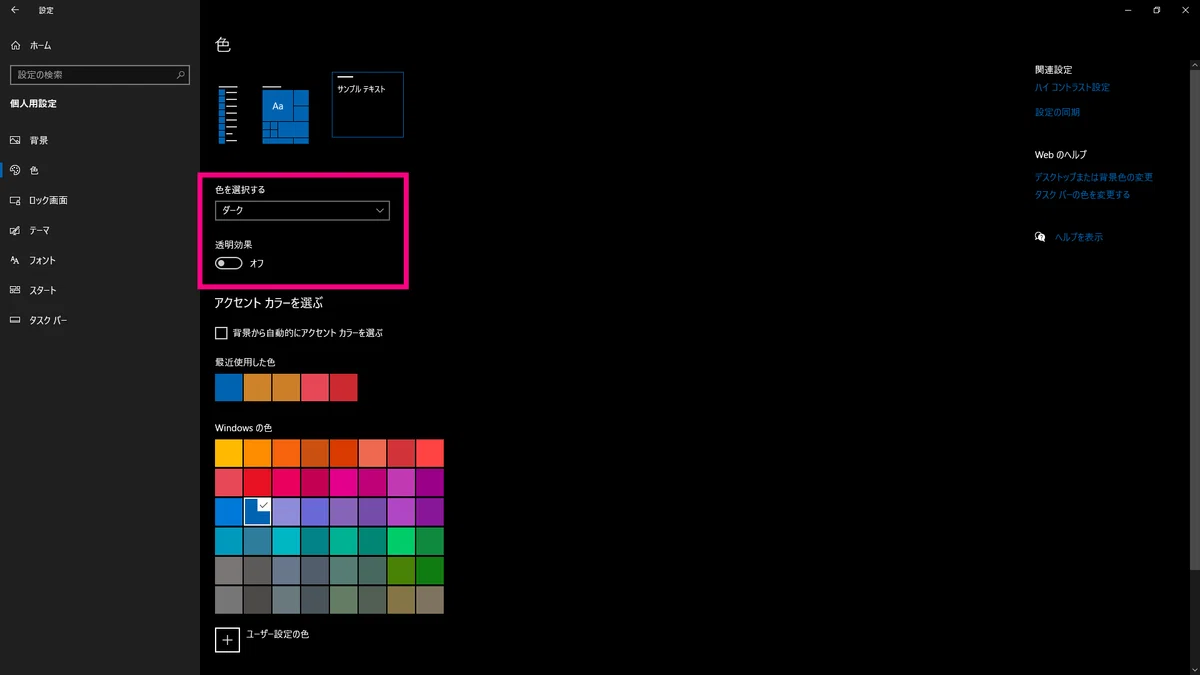Click the オフ label beside the switch

coord(257,263)
